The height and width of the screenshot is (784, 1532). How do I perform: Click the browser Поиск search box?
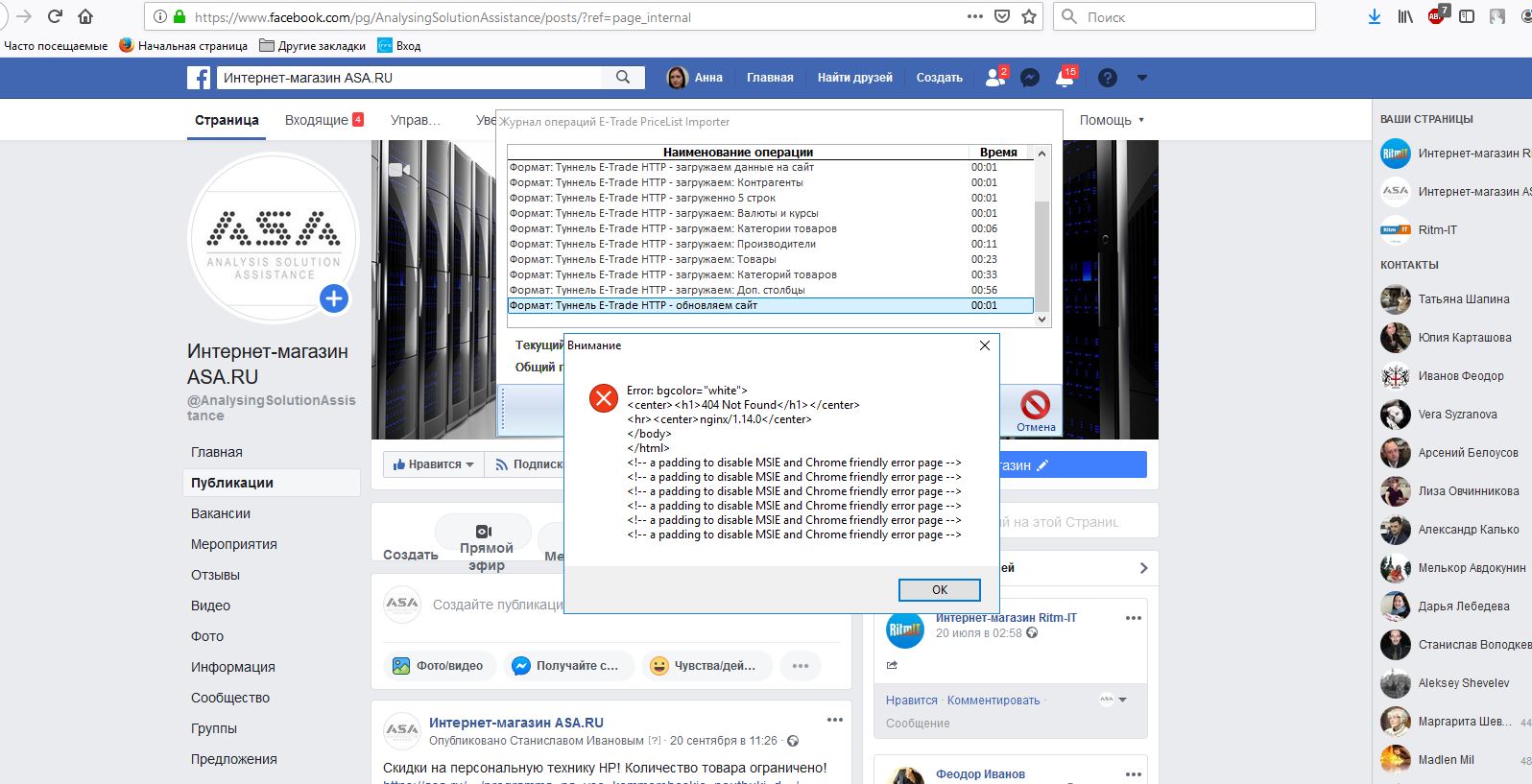(1185, 16)
